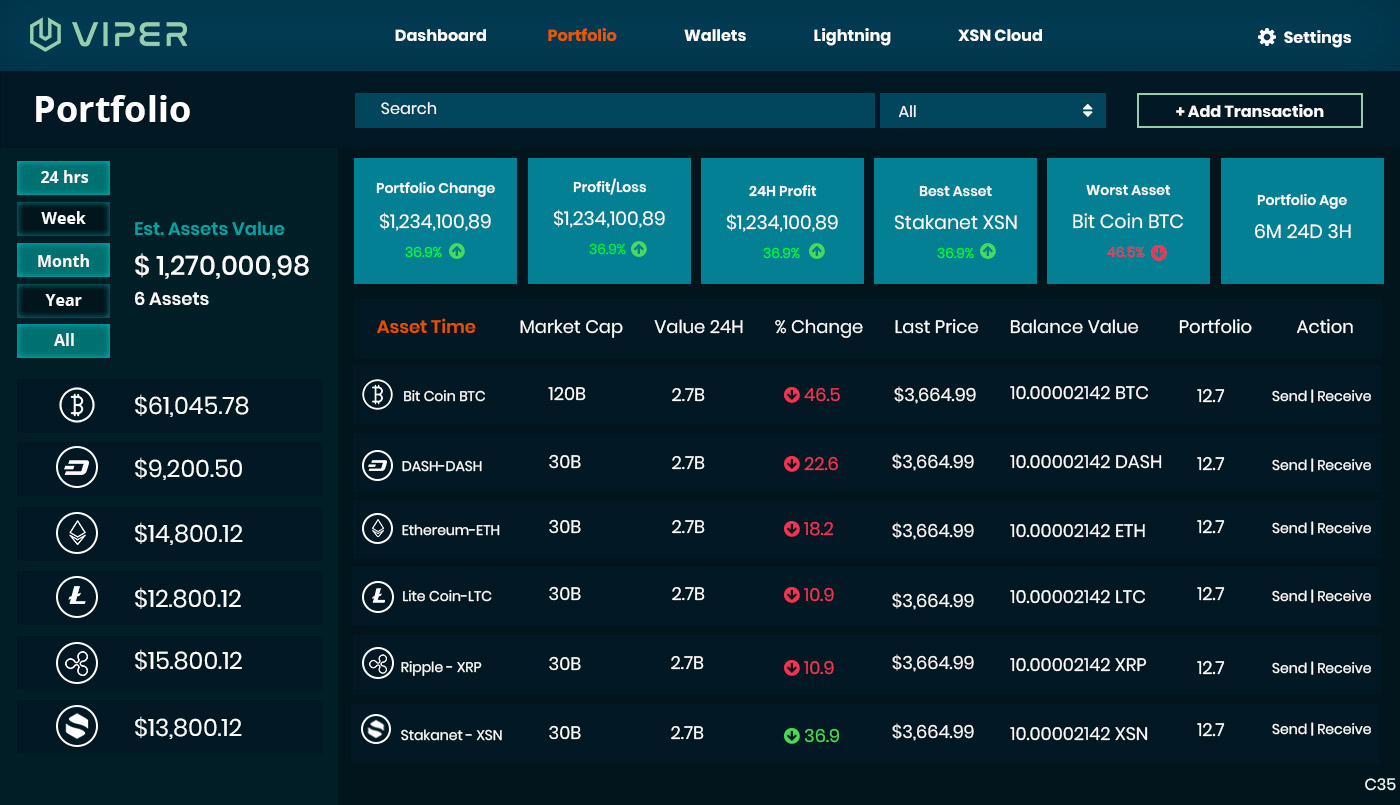Screen dimensions: 1400x805
Task: Click the 6 Assets label
Action: (x=171, y=299)
